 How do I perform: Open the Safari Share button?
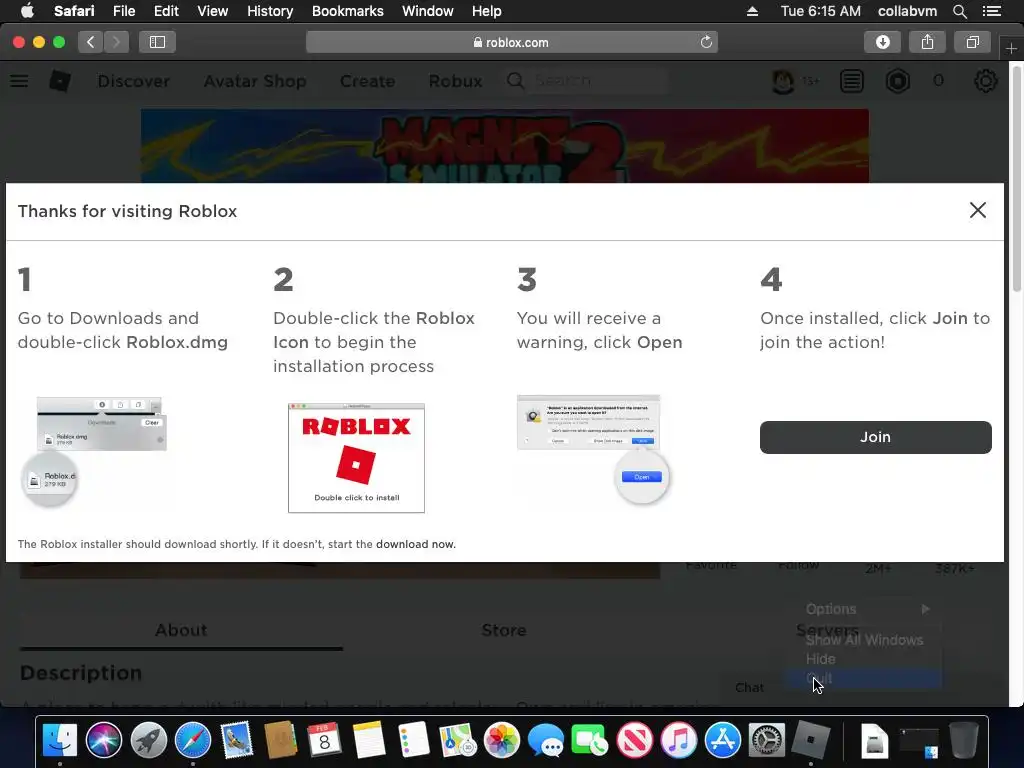click(x=927, y=42)
